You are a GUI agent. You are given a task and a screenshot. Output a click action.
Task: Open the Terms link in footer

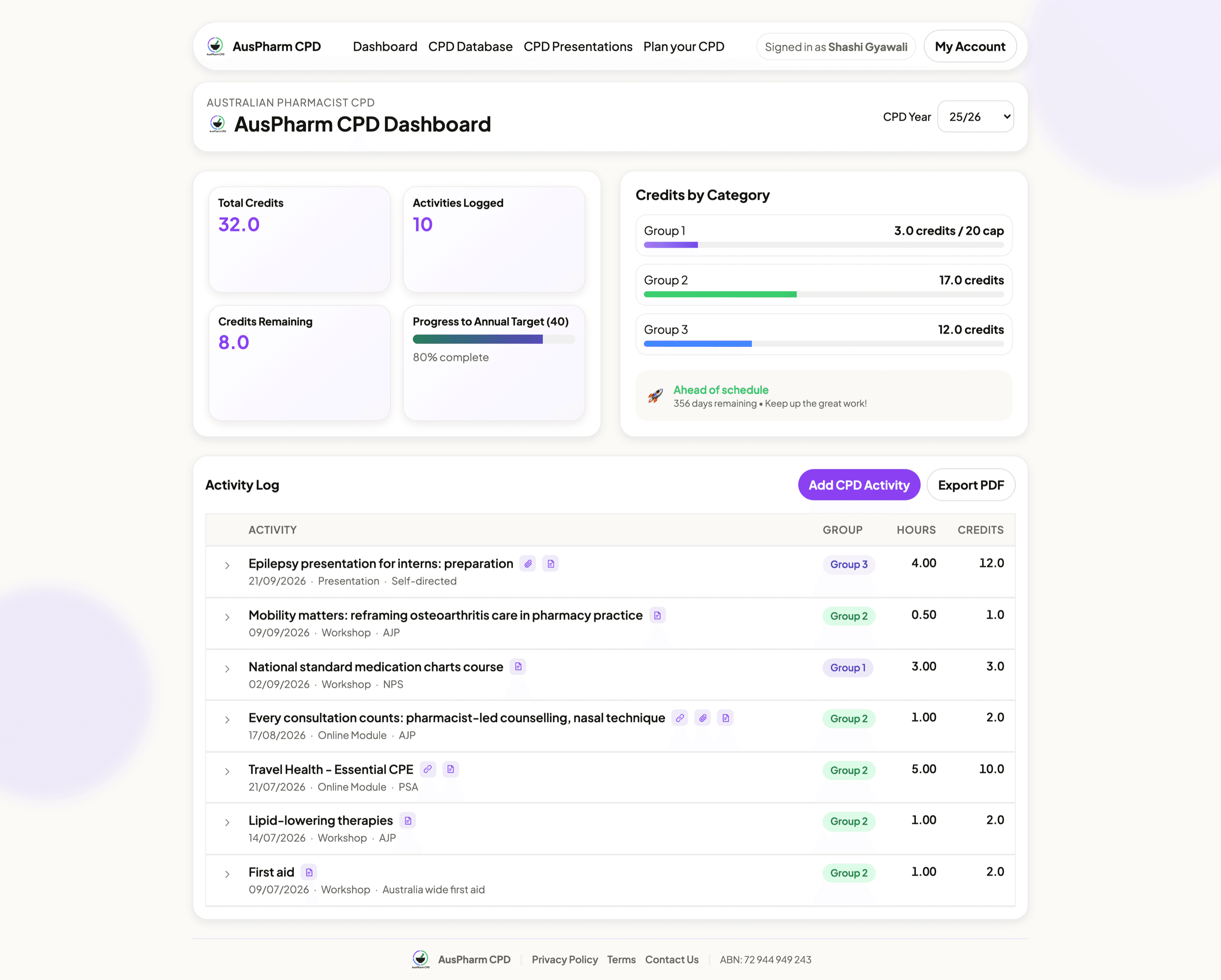(621, 960)
